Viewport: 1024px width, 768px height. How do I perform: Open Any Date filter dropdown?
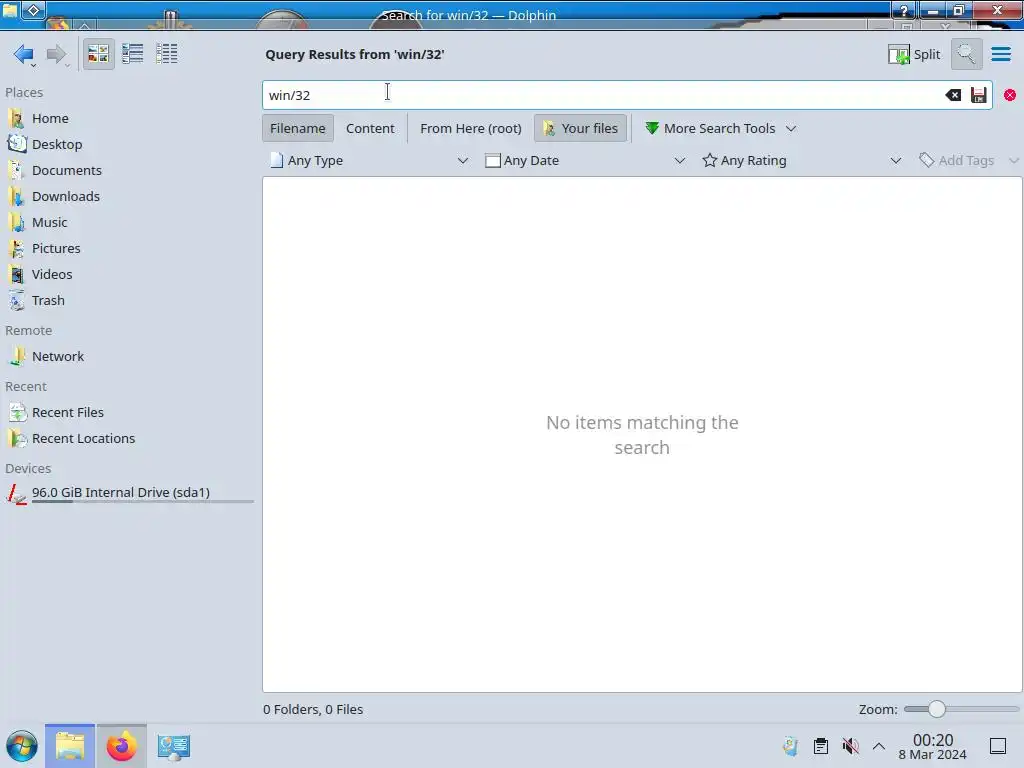tap(585, 161)
